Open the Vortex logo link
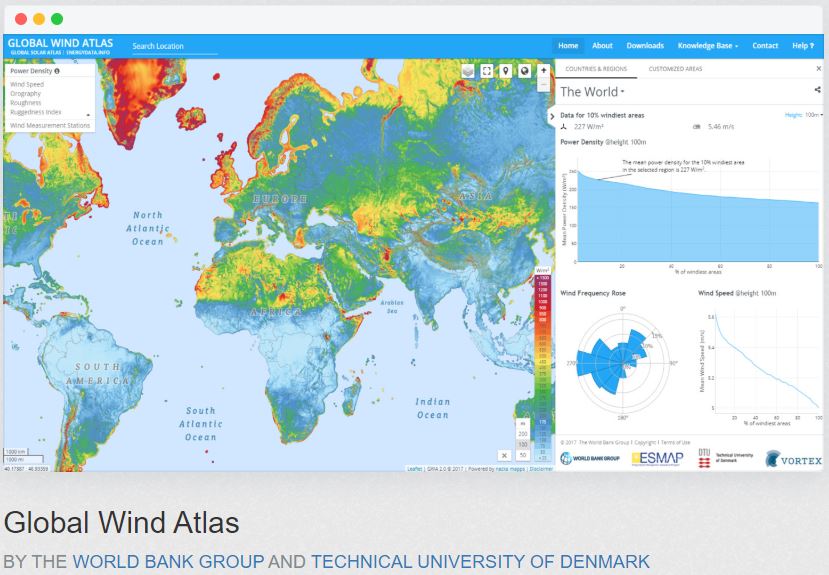The image size is (829, 575). (x=793, y=459)
